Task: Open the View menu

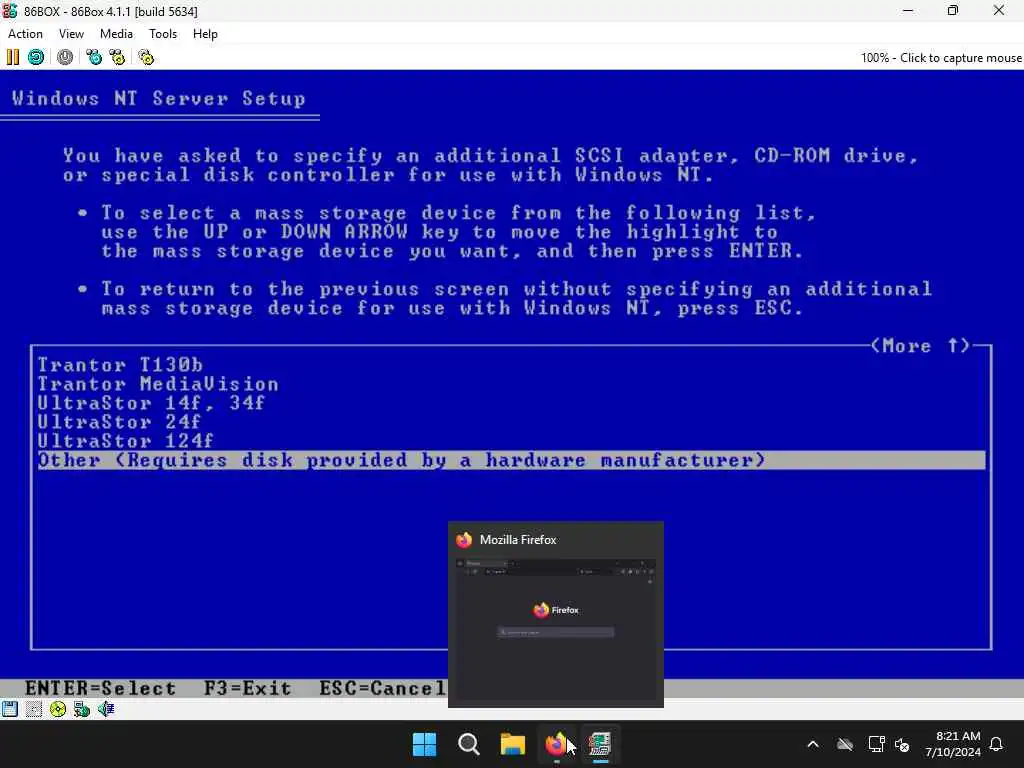Action: pos(71,34)
